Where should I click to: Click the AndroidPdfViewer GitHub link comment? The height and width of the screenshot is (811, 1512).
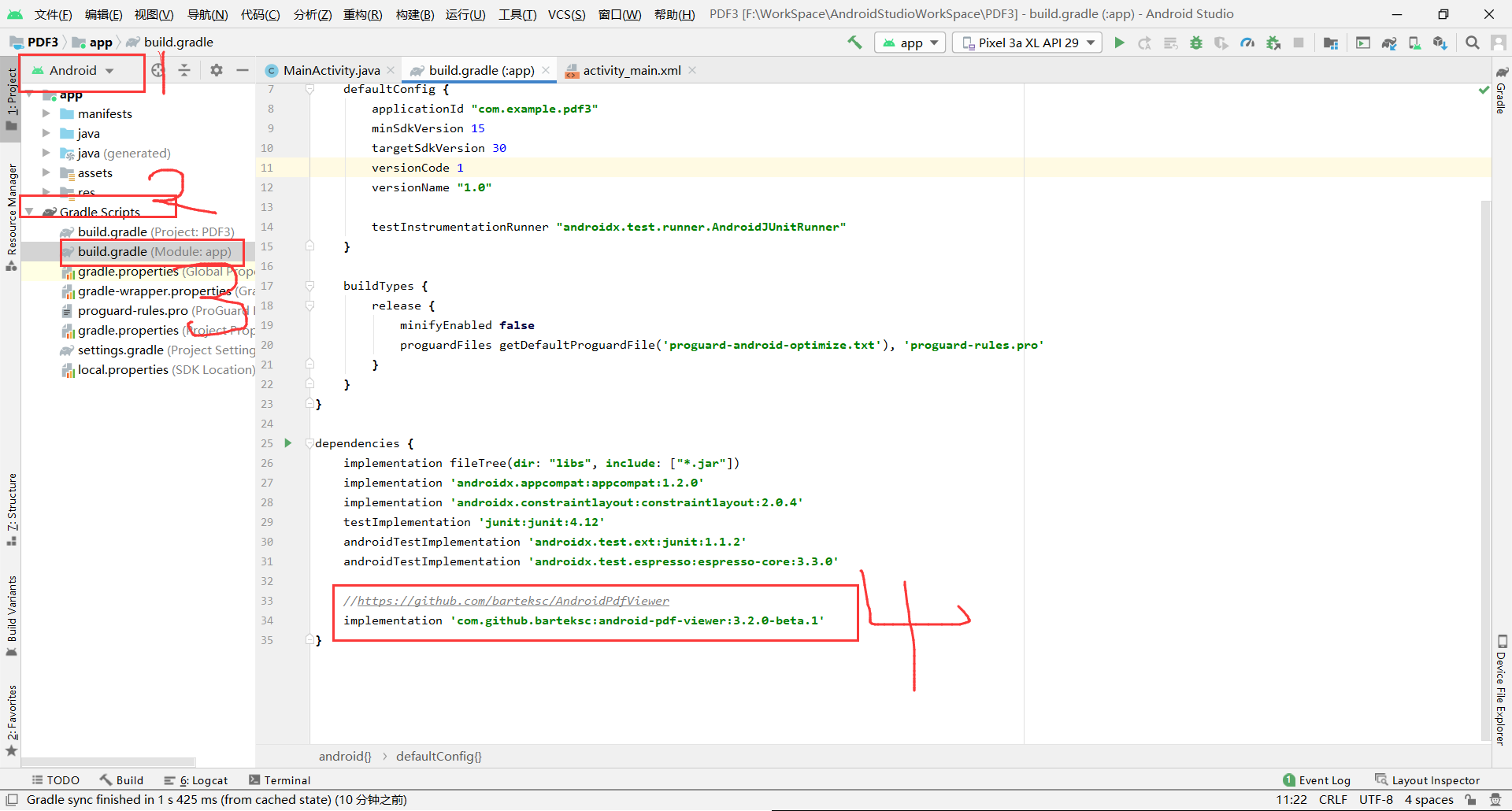click(513, 601)
